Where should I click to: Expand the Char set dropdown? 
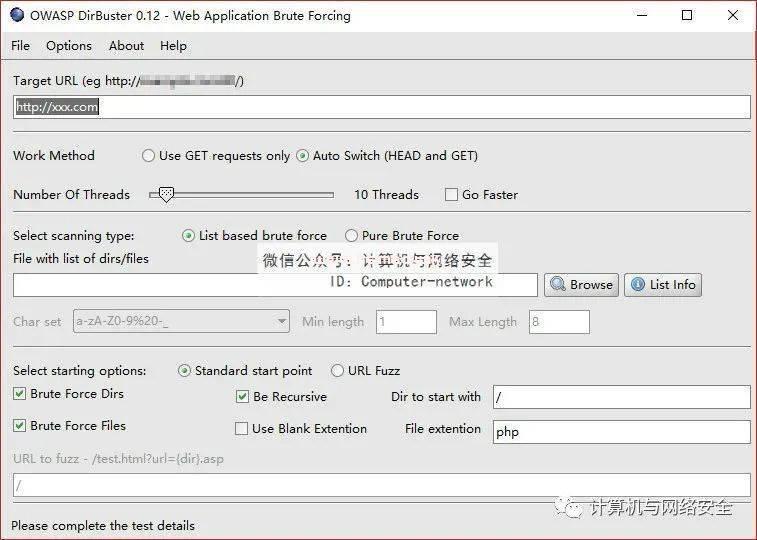coord(281,322)
